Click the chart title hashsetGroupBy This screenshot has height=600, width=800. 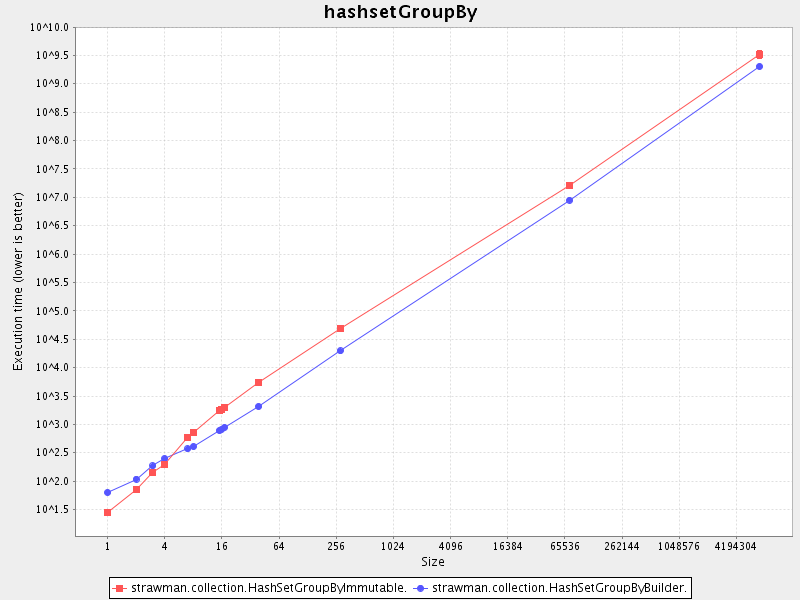pyautogui.click(x=401, y=12)
